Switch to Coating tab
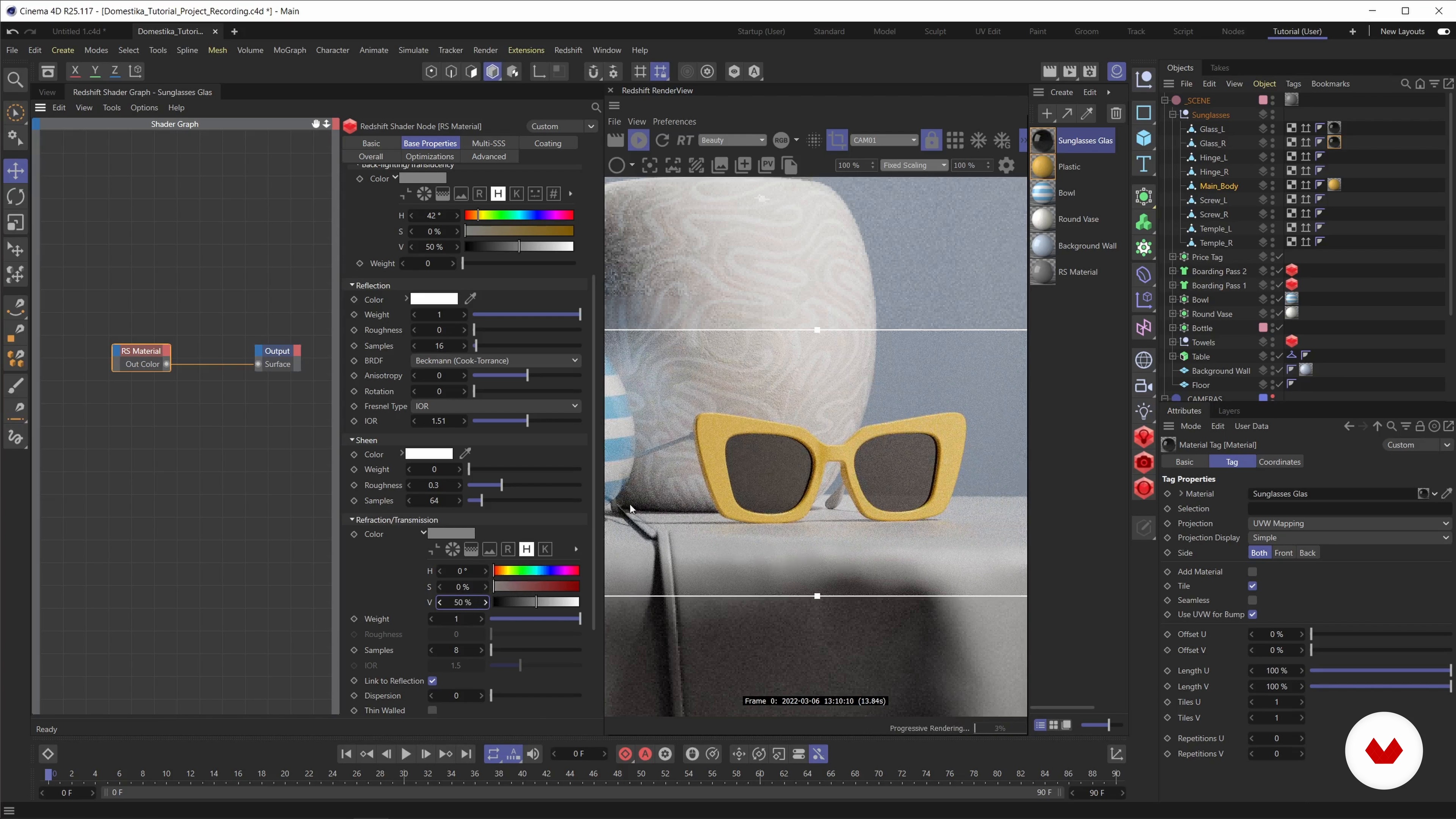Viewport: 1456px width, 819px height. [548, 144]
